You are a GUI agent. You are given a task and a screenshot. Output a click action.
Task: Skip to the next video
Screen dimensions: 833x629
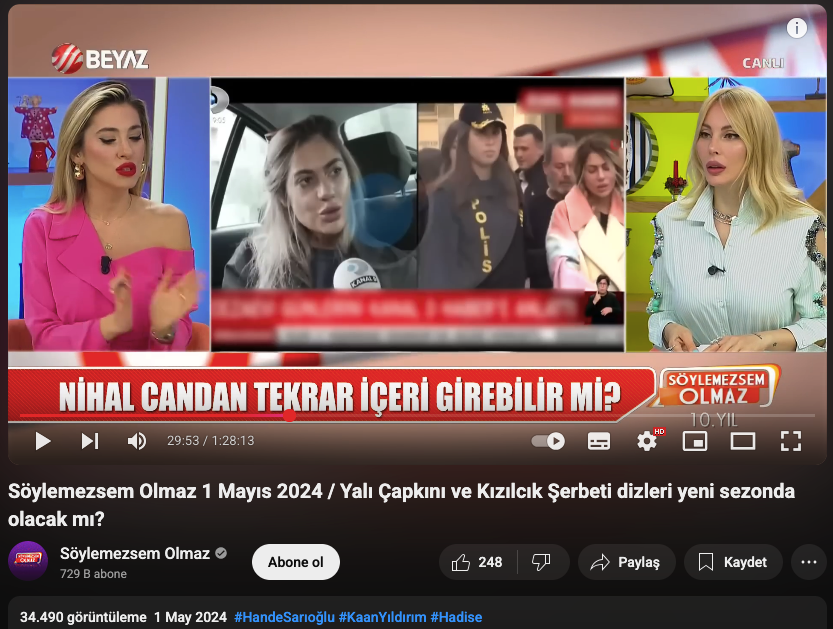pos(90,441)
